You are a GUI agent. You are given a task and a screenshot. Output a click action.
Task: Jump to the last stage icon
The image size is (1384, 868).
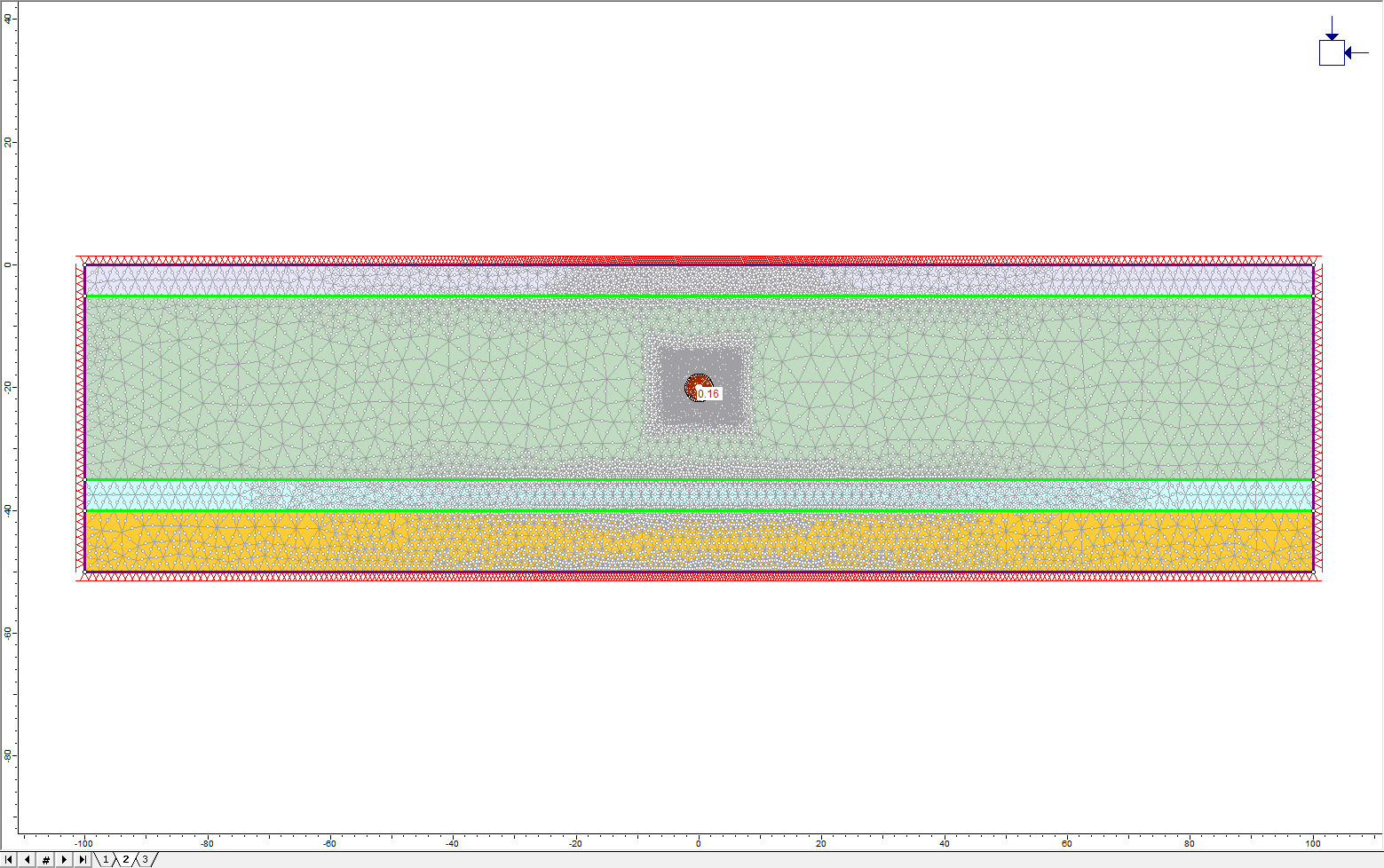coord(82,859)
